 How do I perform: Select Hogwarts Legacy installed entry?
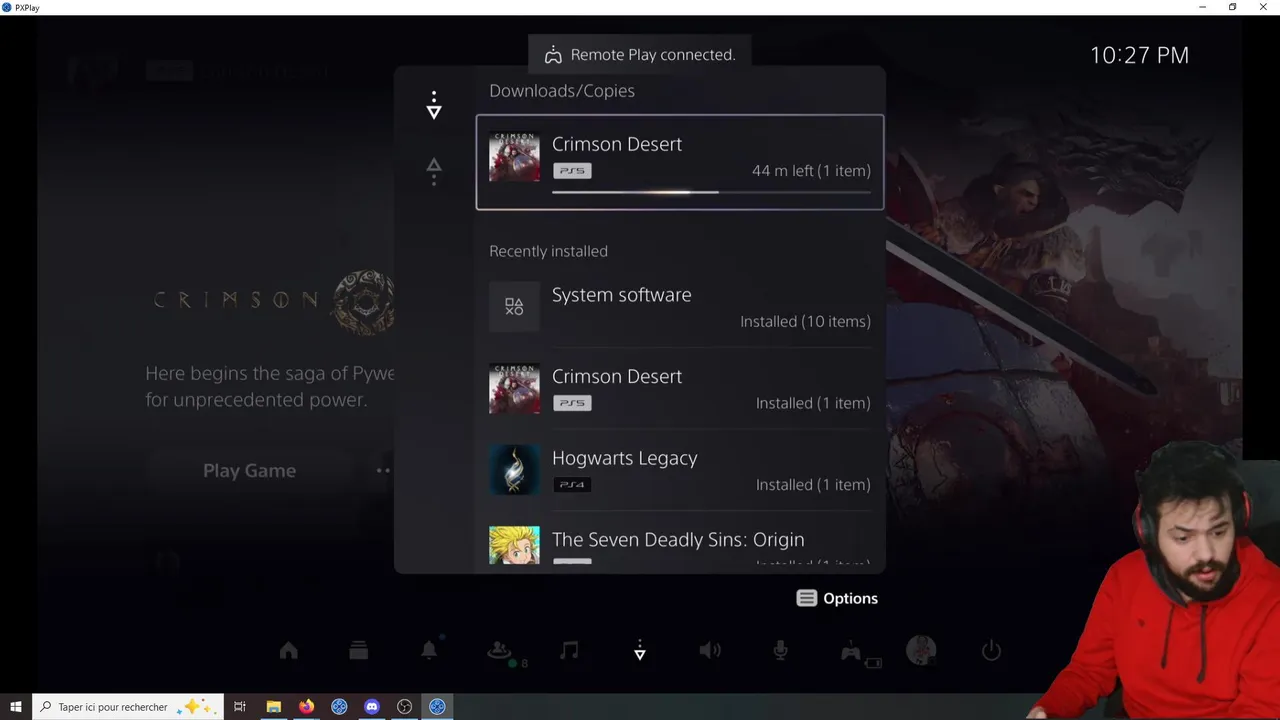click(680, 471)
